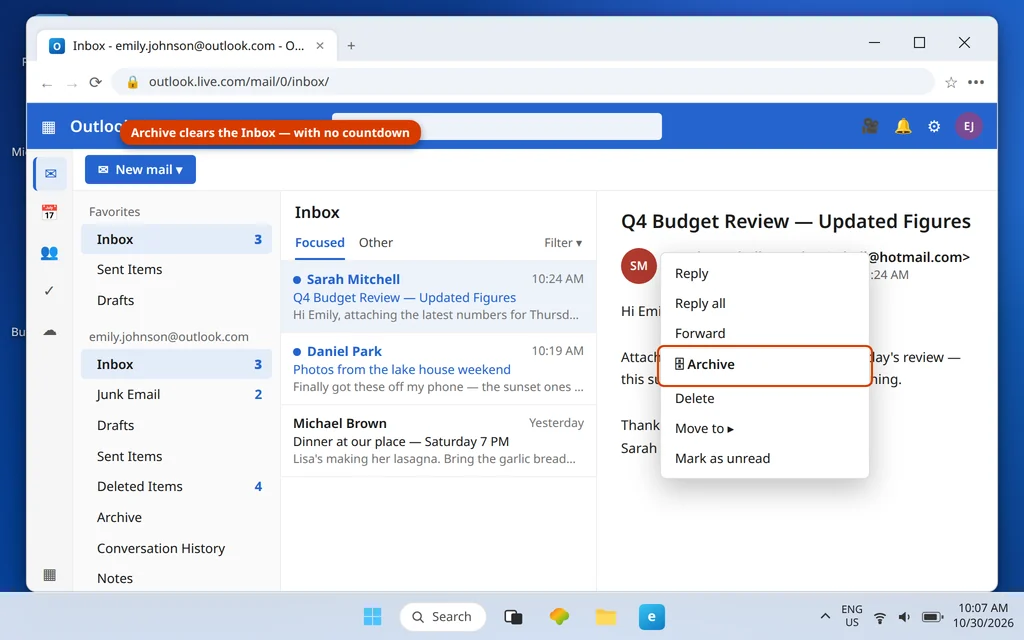
Task: Open the Filter dropdown
Action: click(x=563, y=243)
